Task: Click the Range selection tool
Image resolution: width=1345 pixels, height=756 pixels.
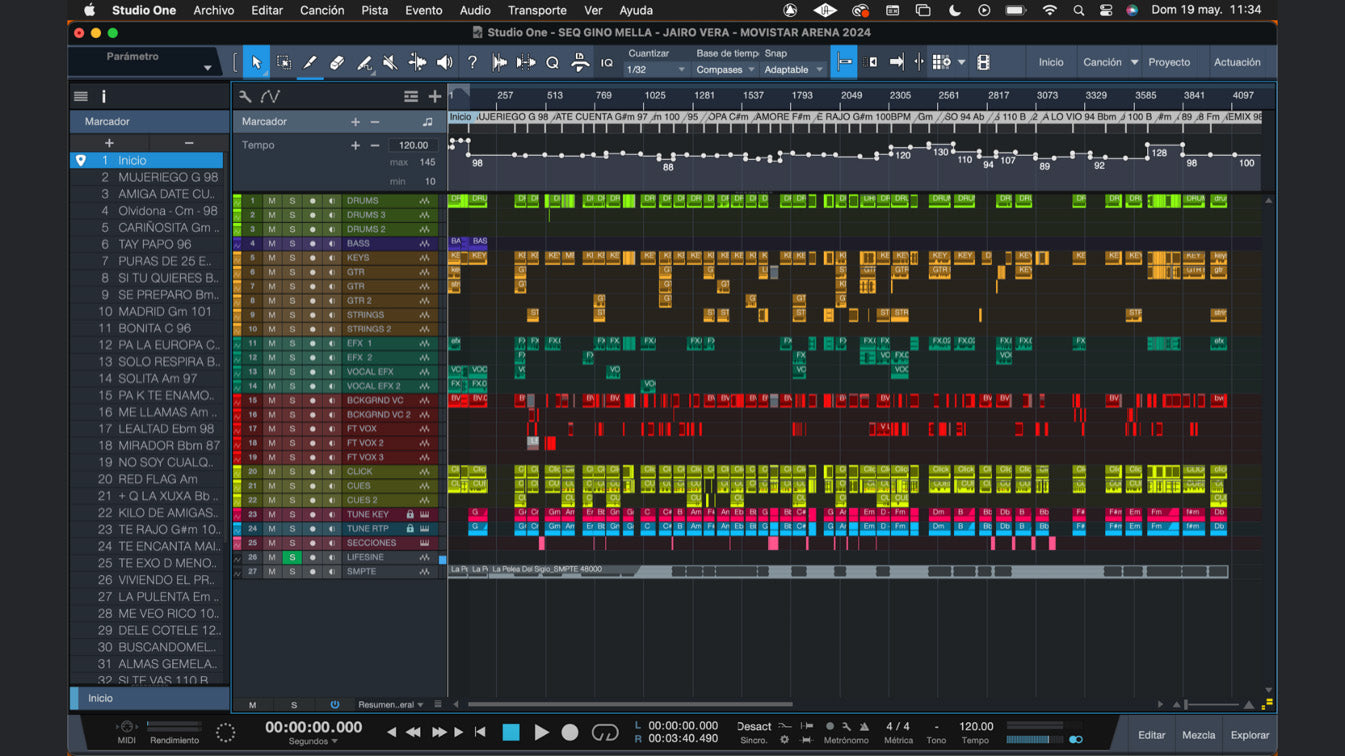Action: pos(284,63)
